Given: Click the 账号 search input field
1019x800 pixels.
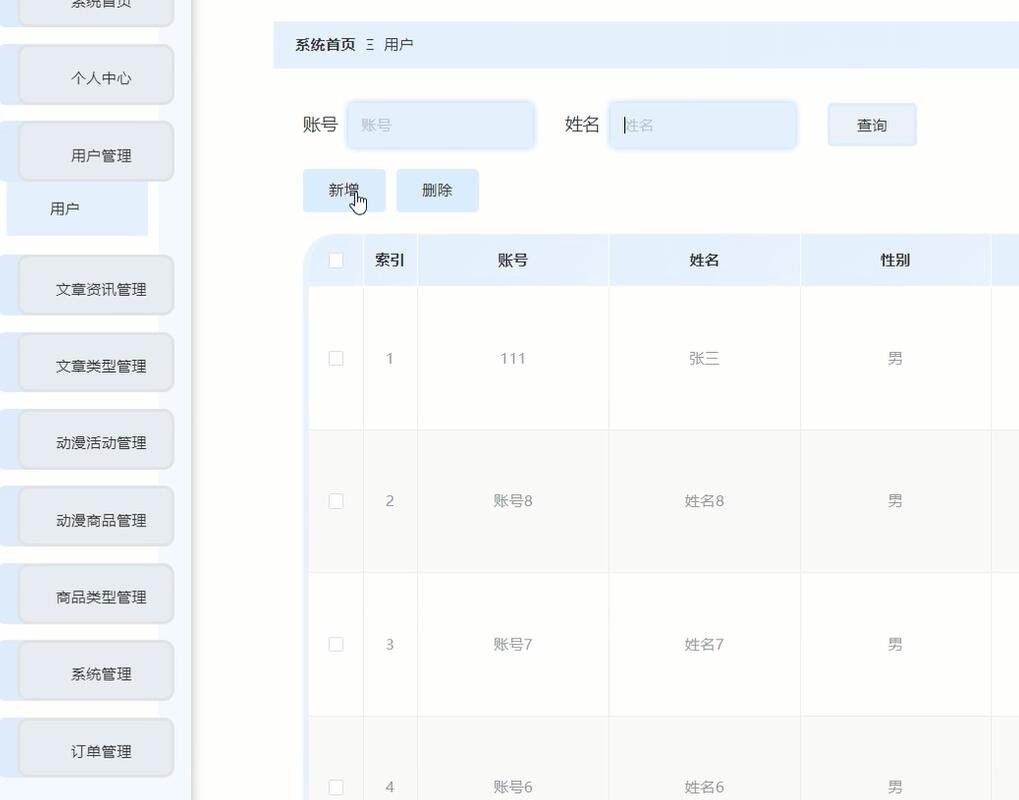Looking at the screenshot, I should click(441, 124).
